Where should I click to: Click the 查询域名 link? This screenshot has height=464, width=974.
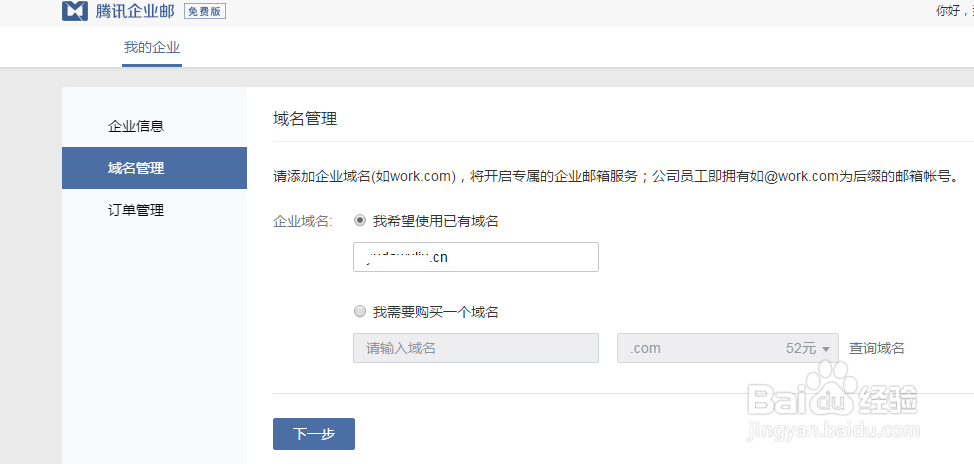pyautogui.click(x=877, y=348)
